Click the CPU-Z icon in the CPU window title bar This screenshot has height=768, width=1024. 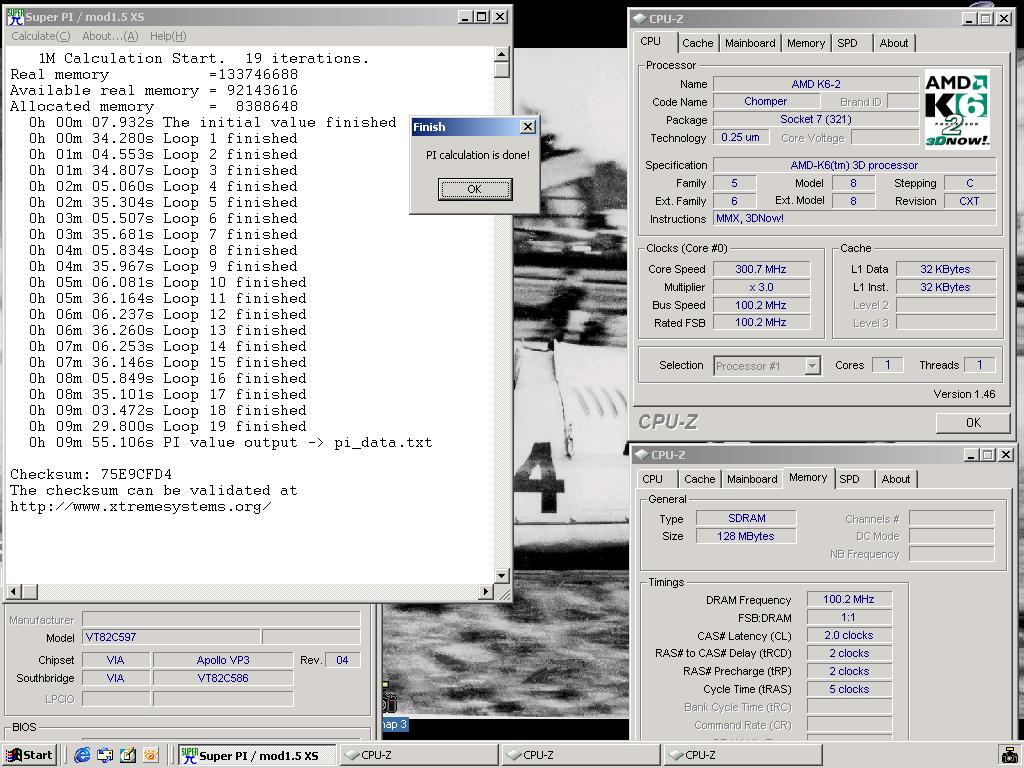click(x=639, y=19)
